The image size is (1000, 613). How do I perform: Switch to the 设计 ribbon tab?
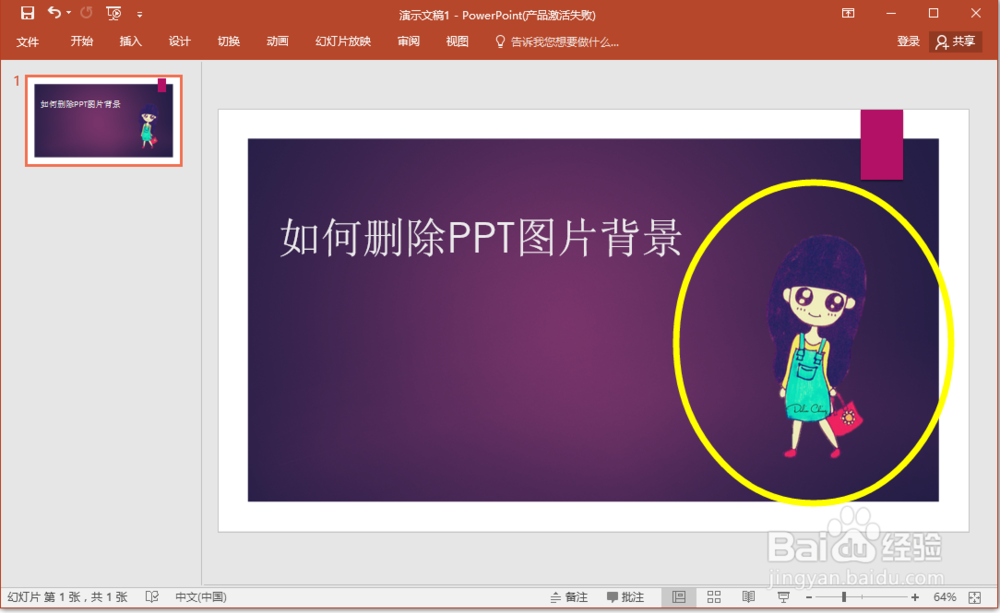click(x=179, y=41)
